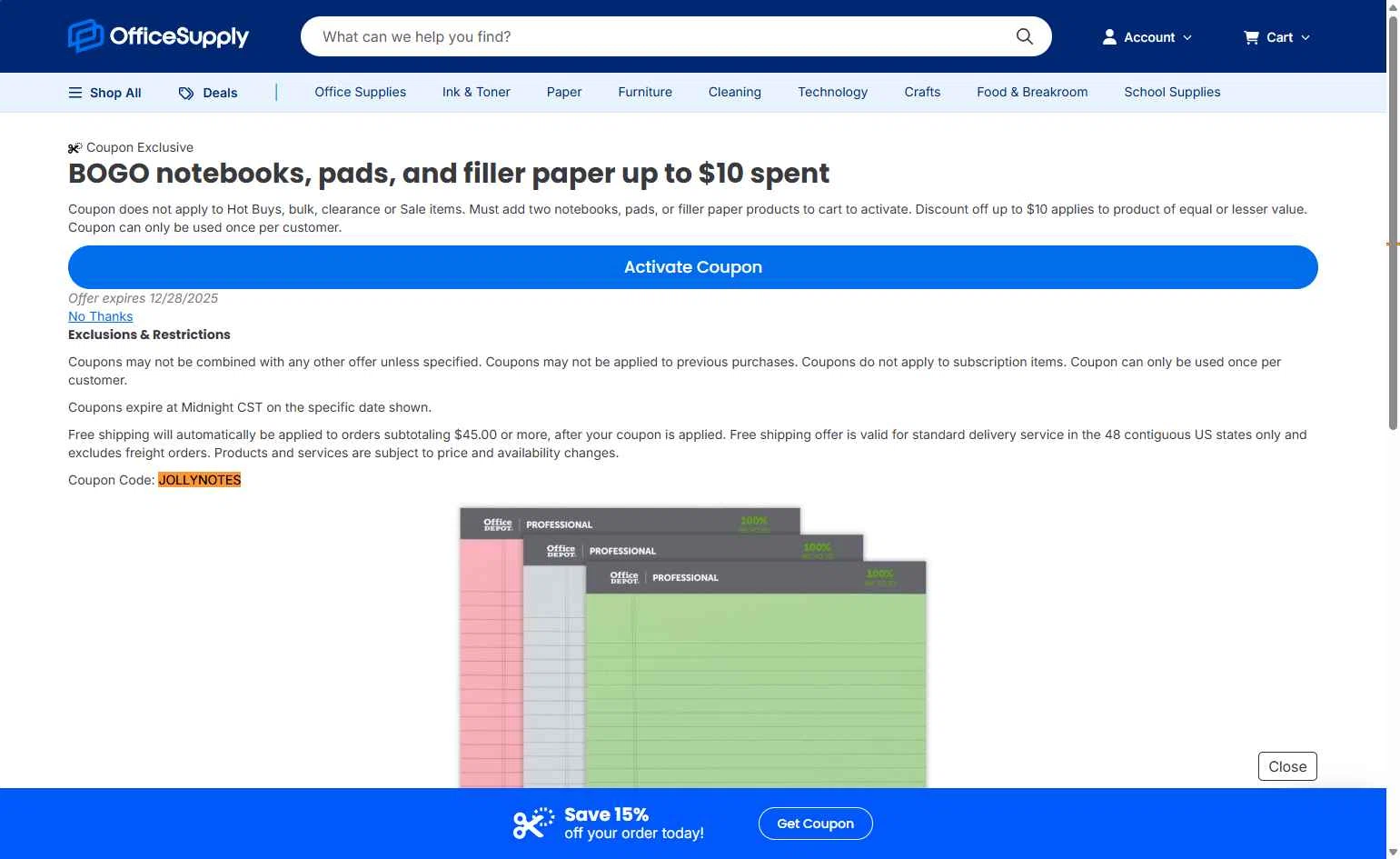Click the scissors icon in bottom banner

coord(533,824)
